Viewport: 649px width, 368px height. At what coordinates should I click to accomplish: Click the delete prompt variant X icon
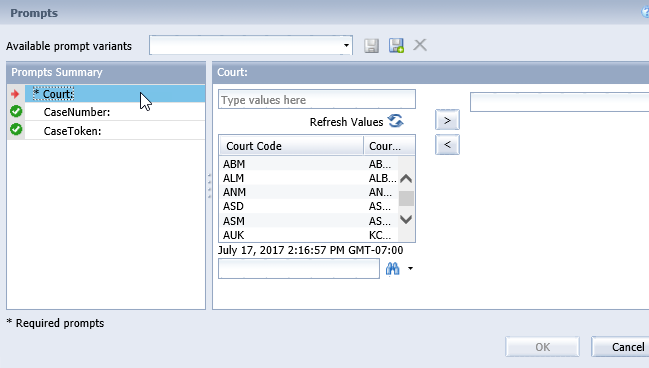pos(420,45)
